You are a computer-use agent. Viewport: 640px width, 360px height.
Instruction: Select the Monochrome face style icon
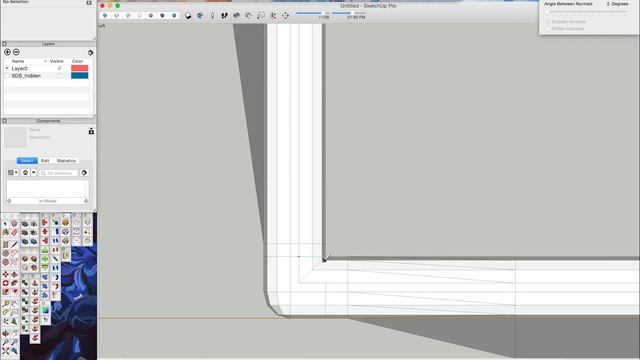[x=174, y=16]
